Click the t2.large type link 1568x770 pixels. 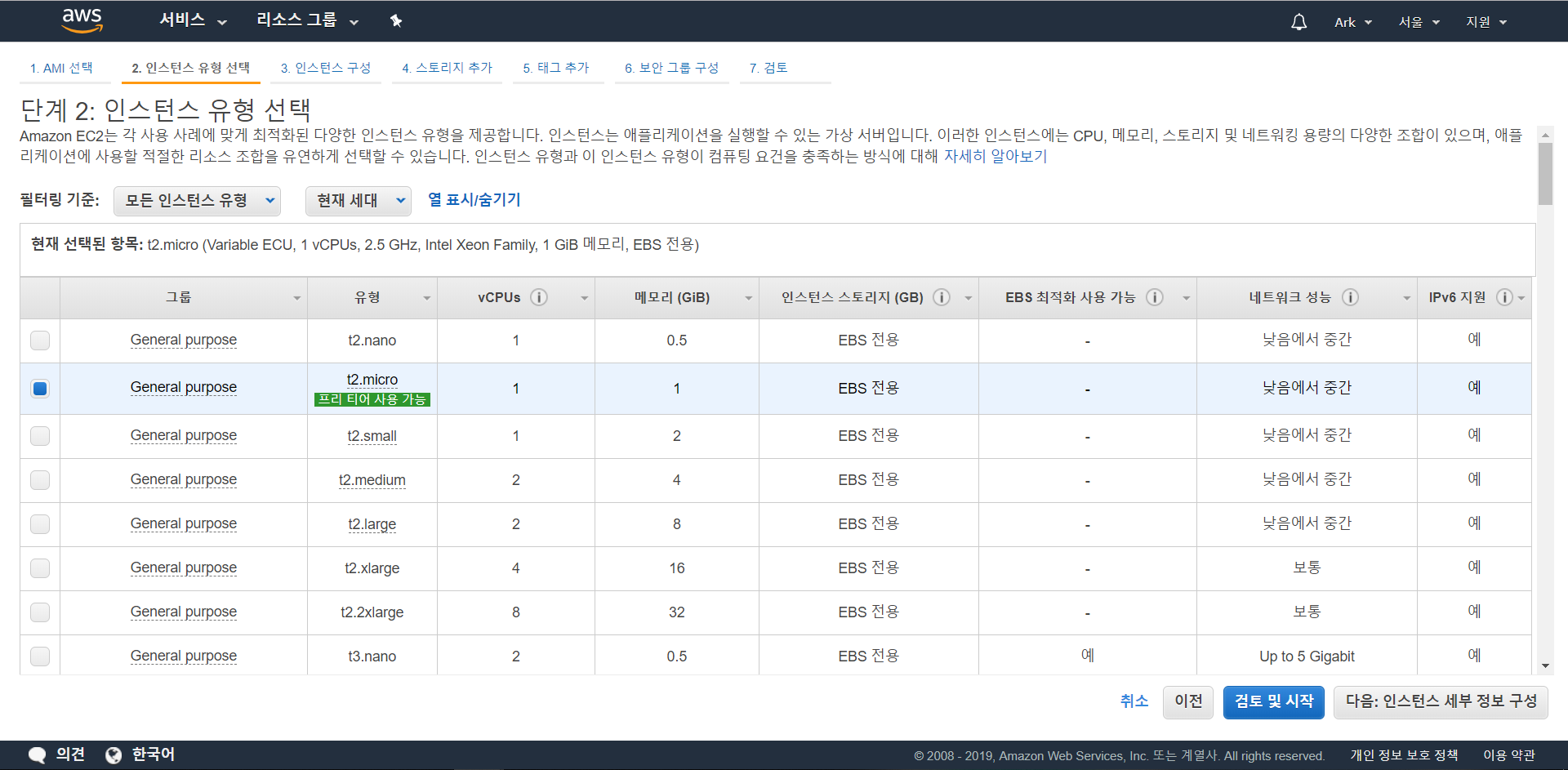coord(372,524)
